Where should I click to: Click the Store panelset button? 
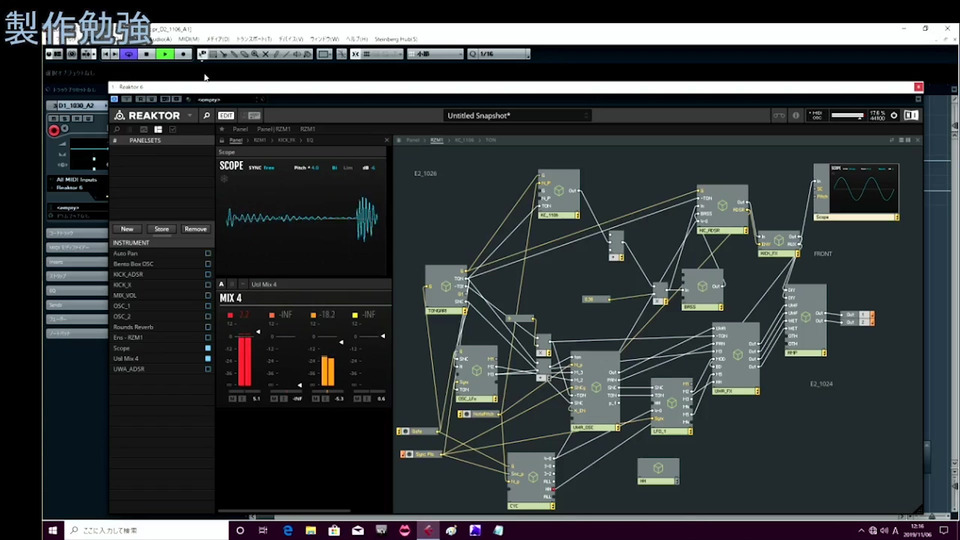coord(162,229)
